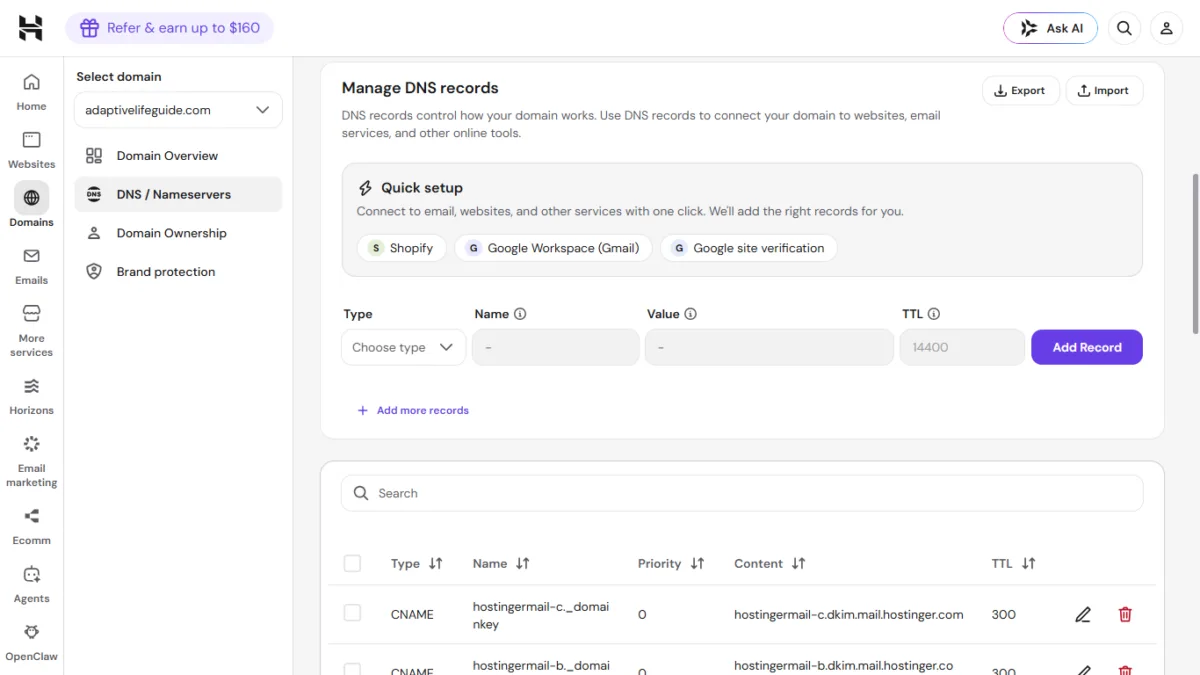The width and height of the screenshot is (1200, 675).
Task: Open the user profile icon
Action: point(1166,28)
